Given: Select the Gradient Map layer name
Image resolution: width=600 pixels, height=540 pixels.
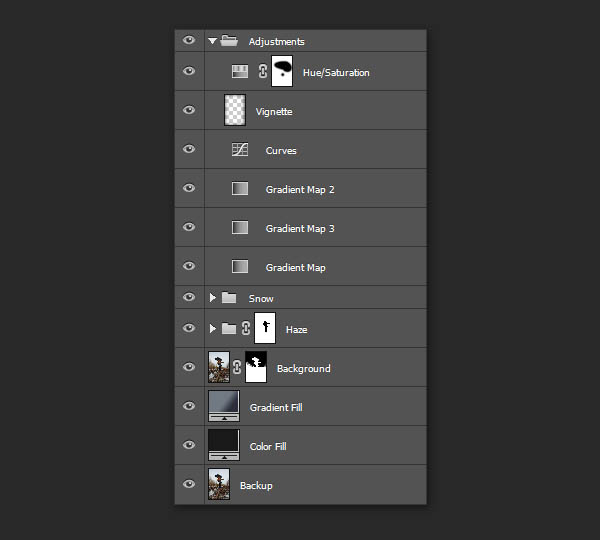Looking at the screenshot, I should pyautogui.click(x=295, y=268).
